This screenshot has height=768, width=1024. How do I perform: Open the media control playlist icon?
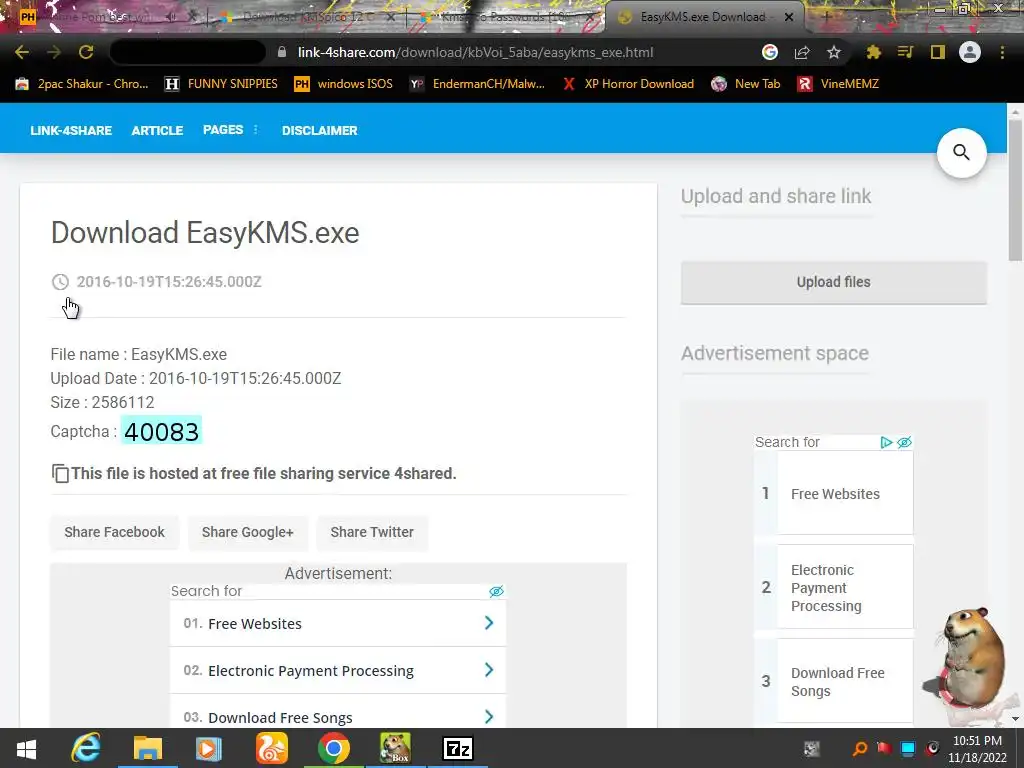(x=905, y=52)
